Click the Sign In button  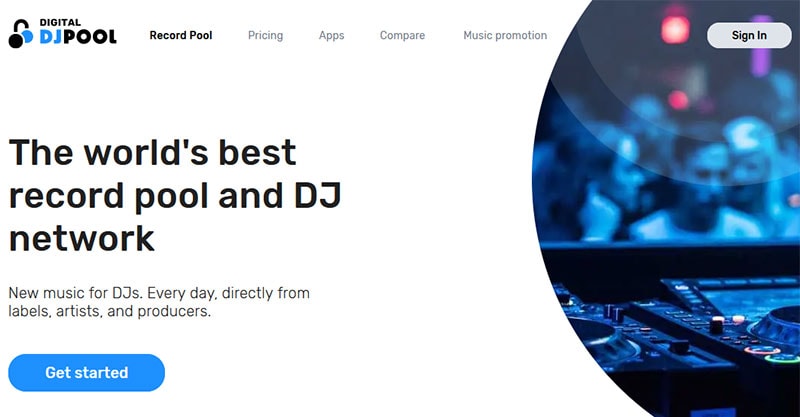click(749, 35)
